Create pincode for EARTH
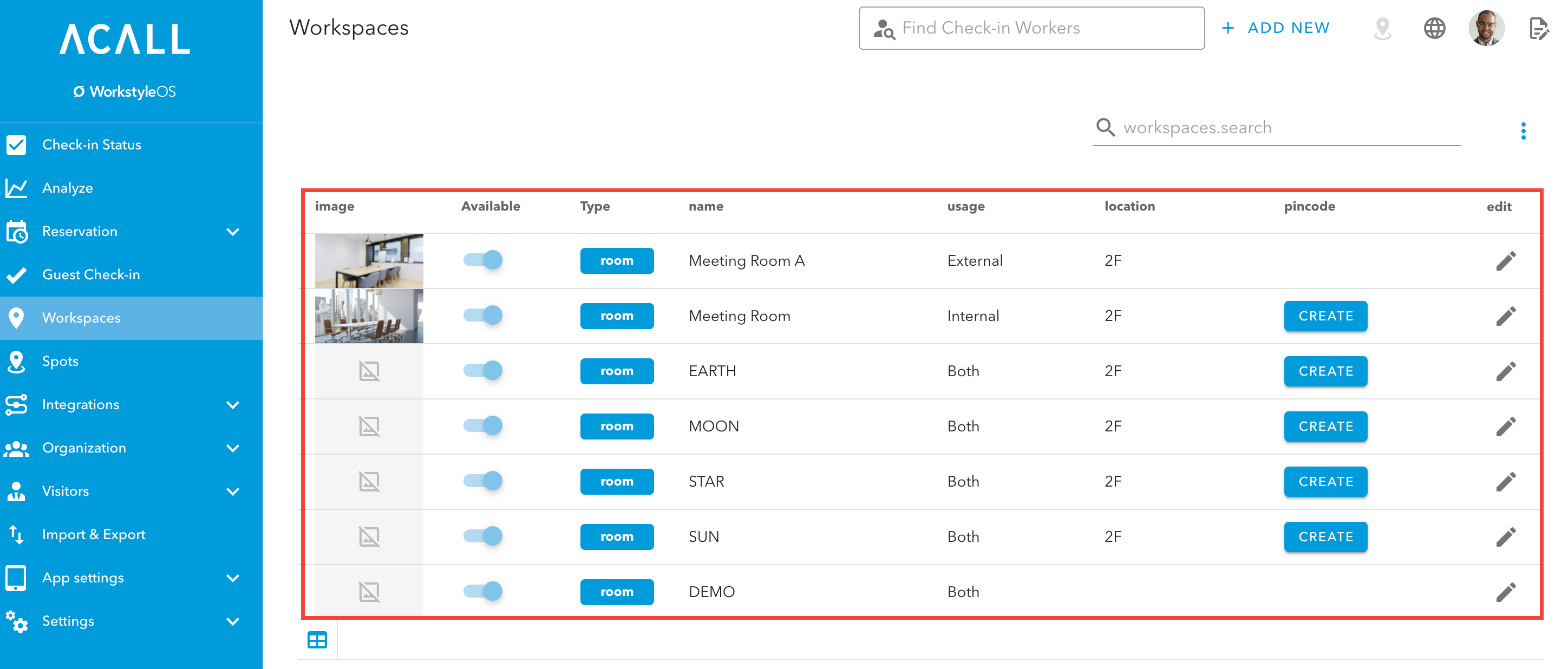1568x669 pixels. (x=1325, y=371)
